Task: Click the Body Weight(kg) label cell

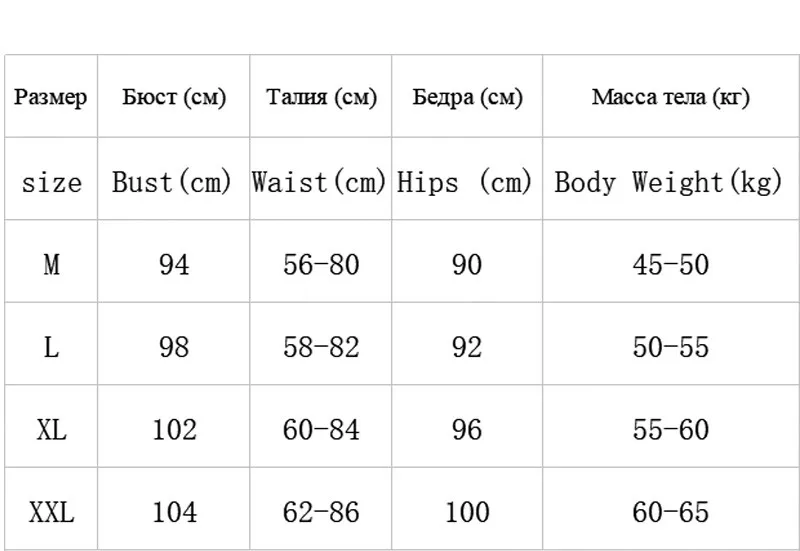Action: point(668,182)
